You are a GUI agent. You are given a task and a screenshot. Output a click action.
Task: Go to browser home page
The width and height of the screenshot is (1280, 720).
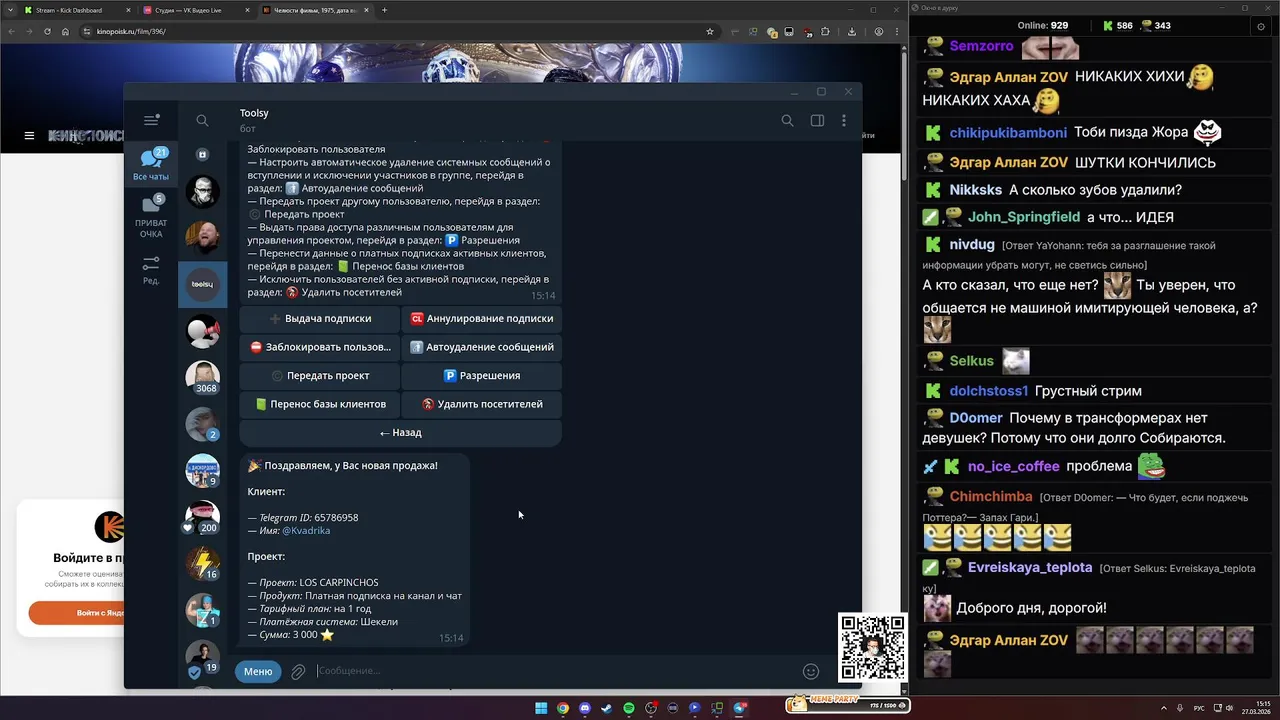pos(65,31)
